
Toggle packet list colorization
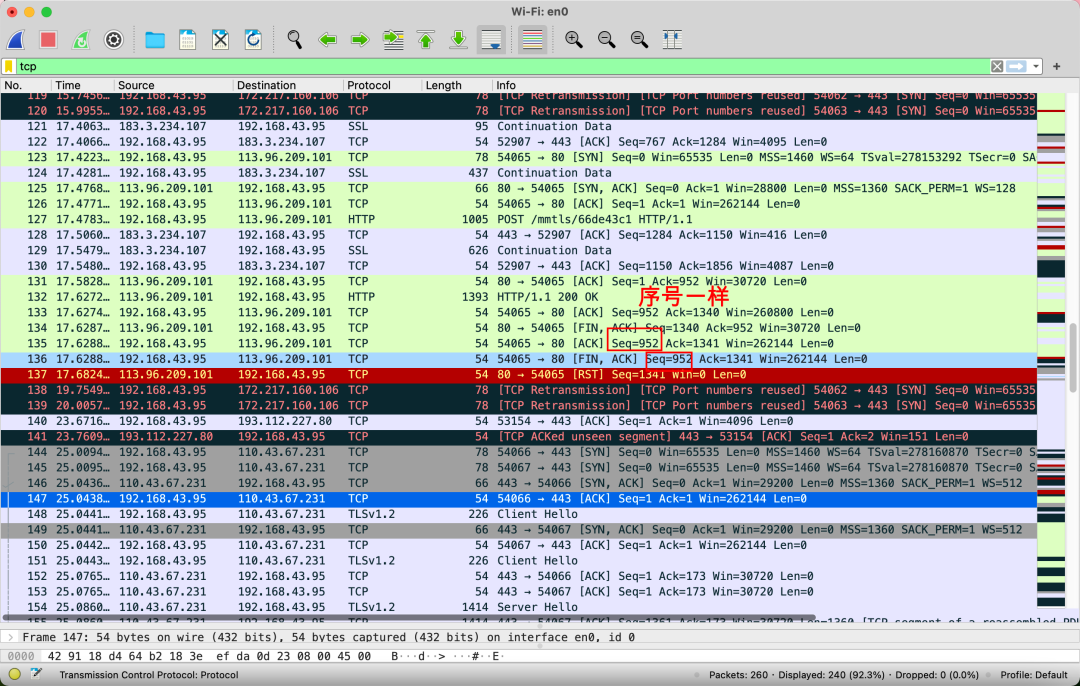[x=532, y=40]
